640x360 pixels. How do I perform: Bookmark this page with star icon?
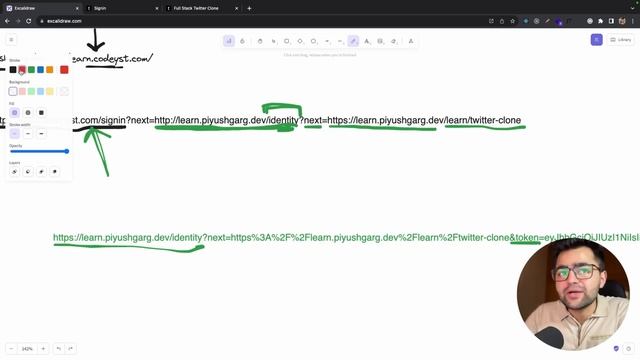pyautogui.click(x=513, y=21)
